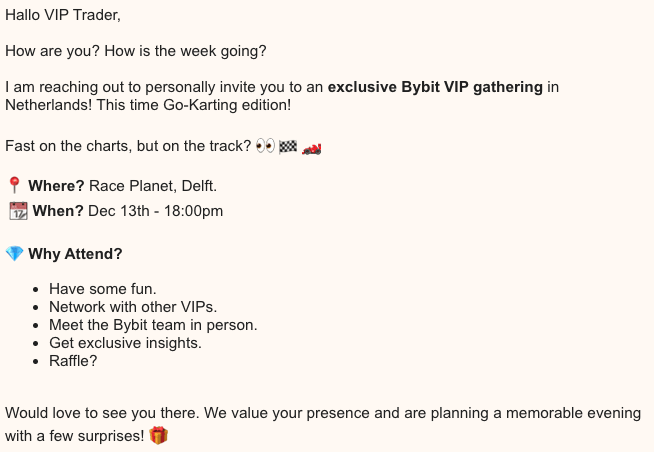654x452 pixels.
Task: Click the eyes emoji
Action: [265, 147]
